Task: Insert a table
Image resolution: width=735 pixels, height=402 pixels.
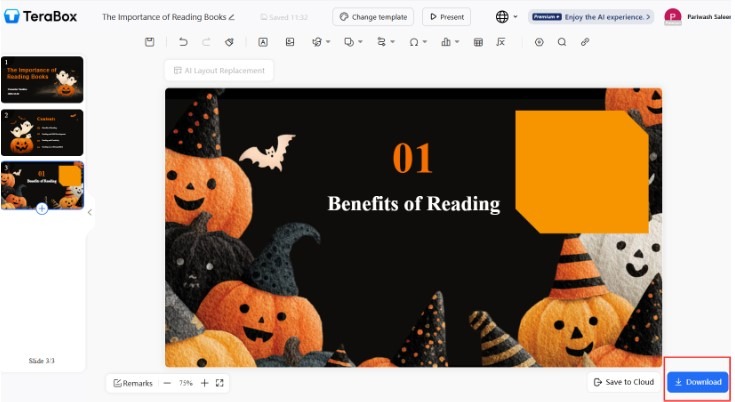Action: pos(477,42)
